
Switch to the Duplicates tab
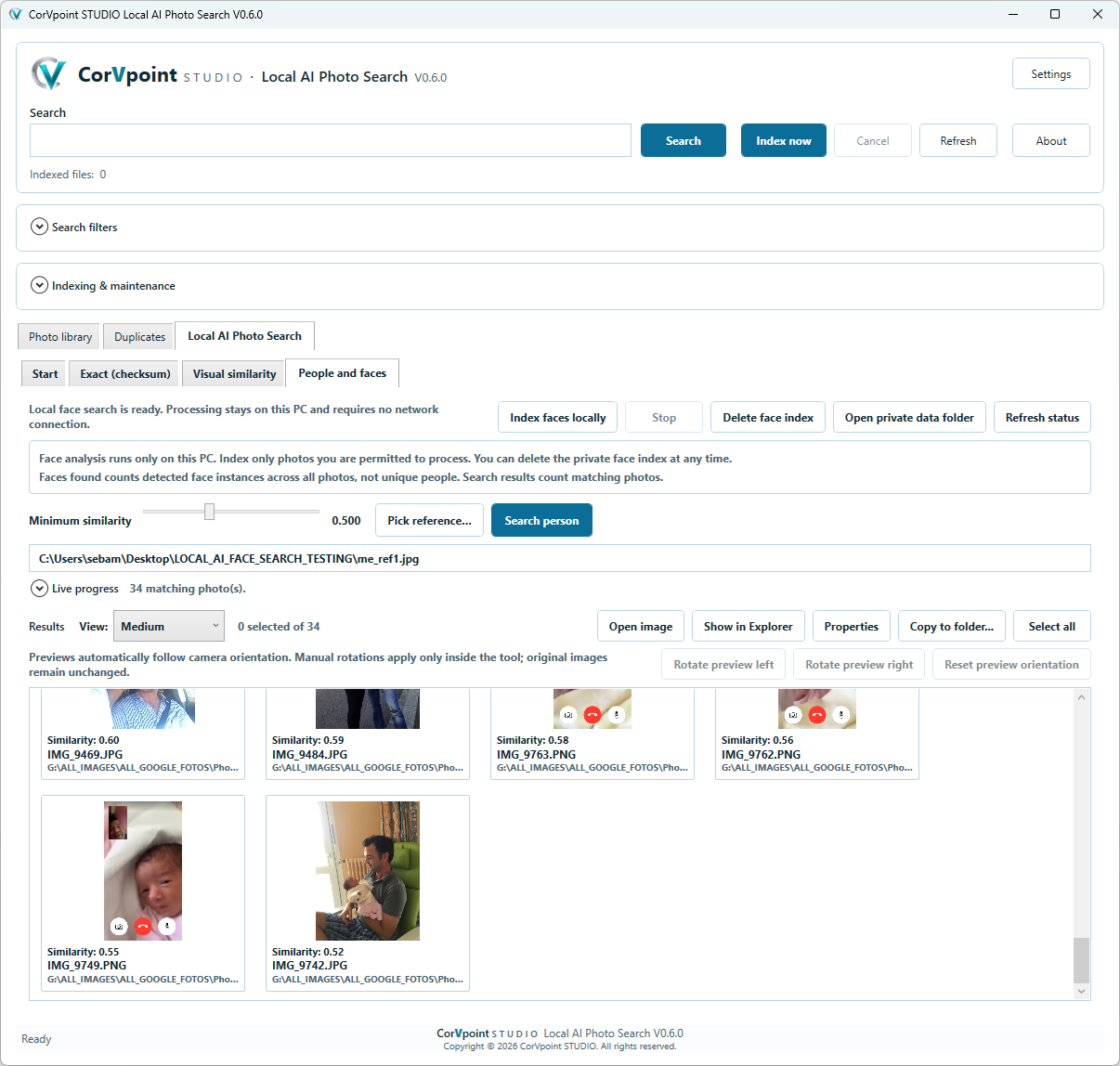(140, 337)
